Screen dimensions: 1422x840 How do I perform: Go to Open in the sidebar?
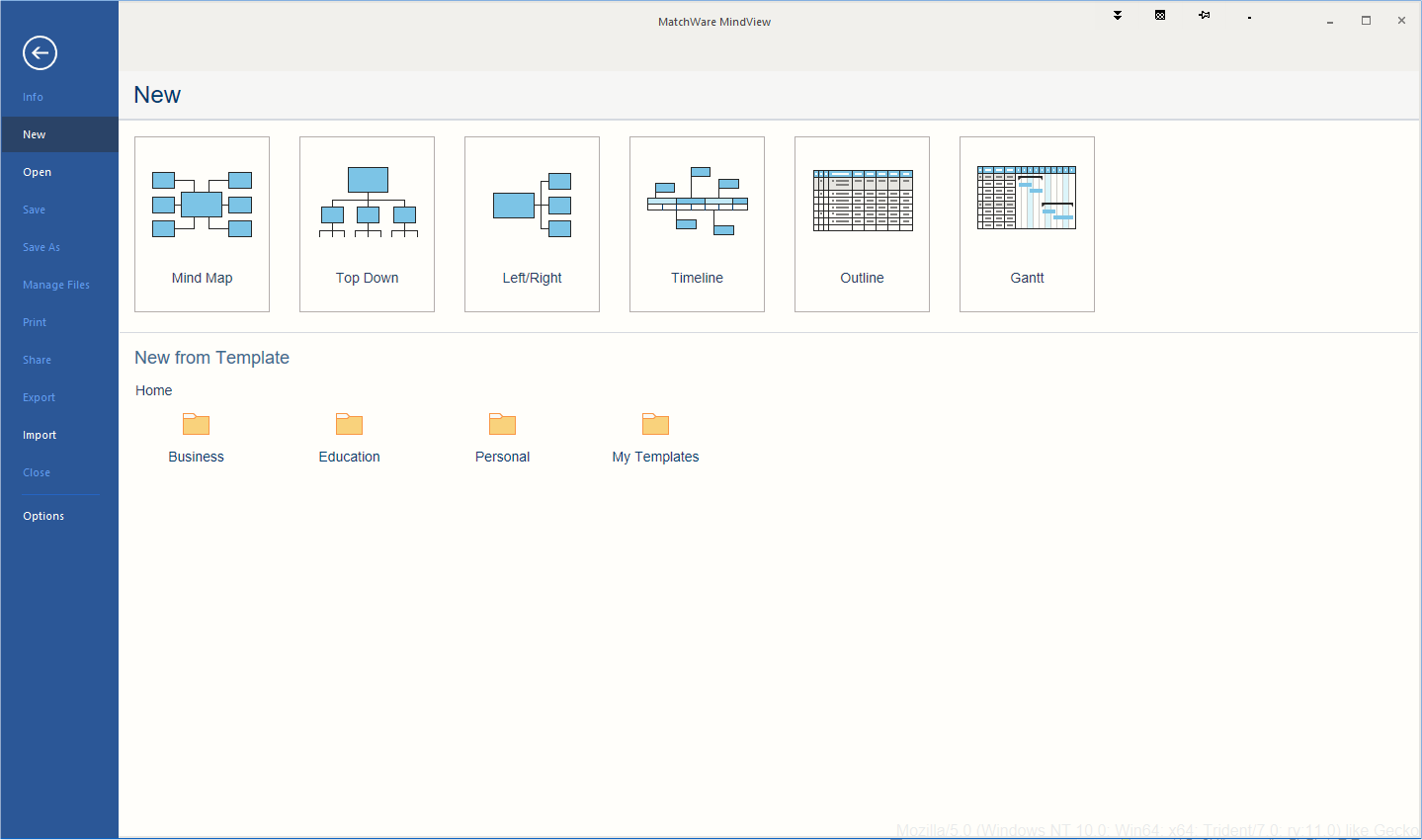59,172
